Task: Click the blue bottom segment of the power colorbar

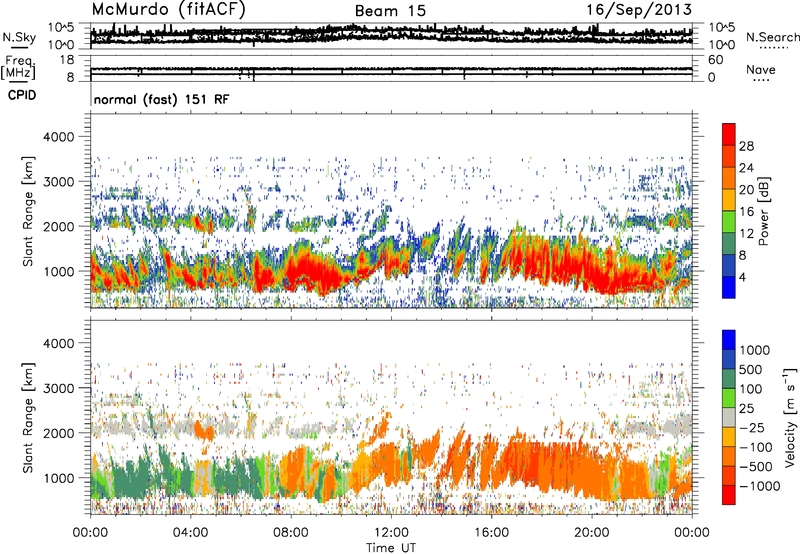Action: tap(729, 287)
